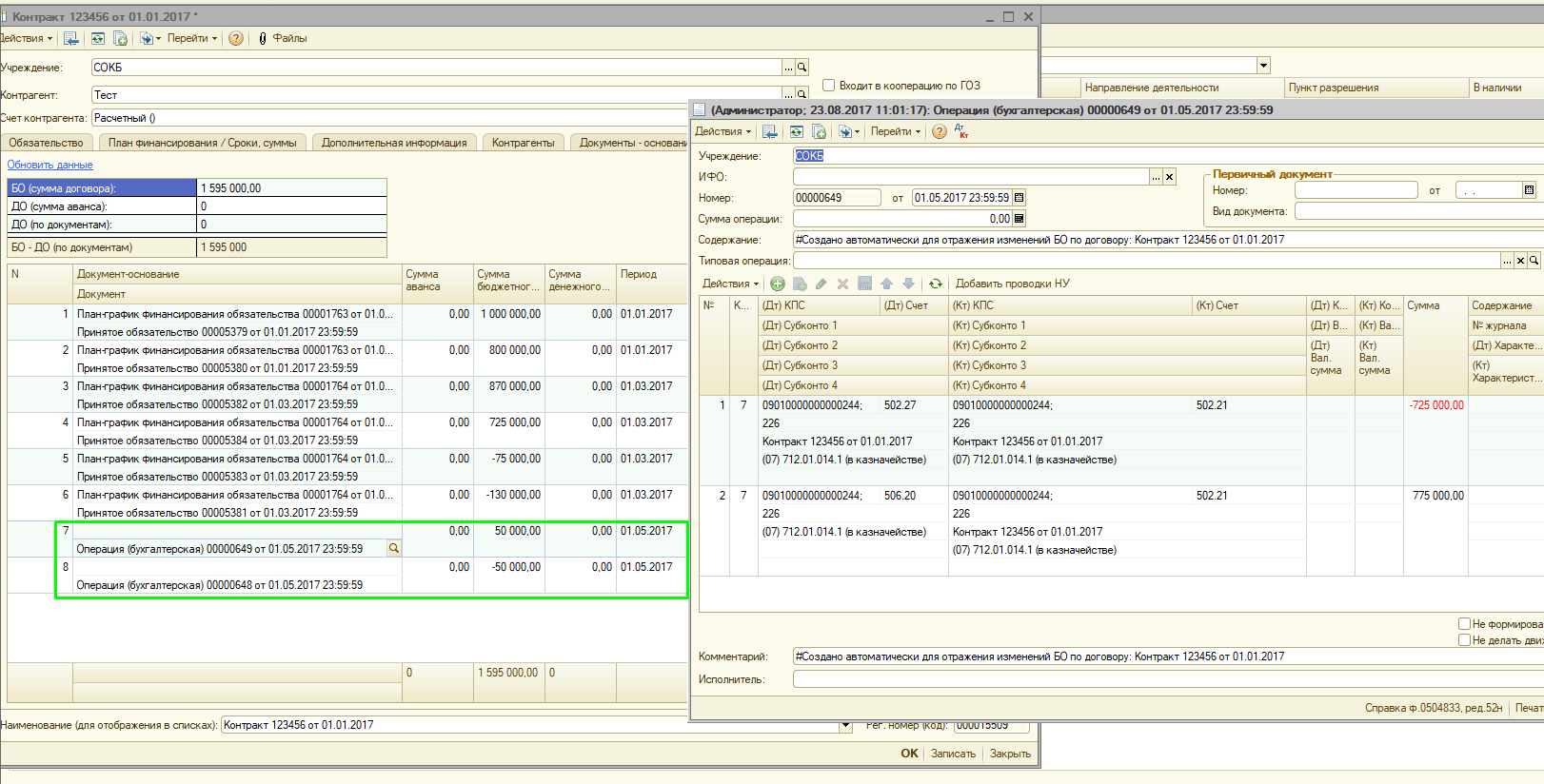Expand the Наименование field dropdown arrow

[845, 725]
